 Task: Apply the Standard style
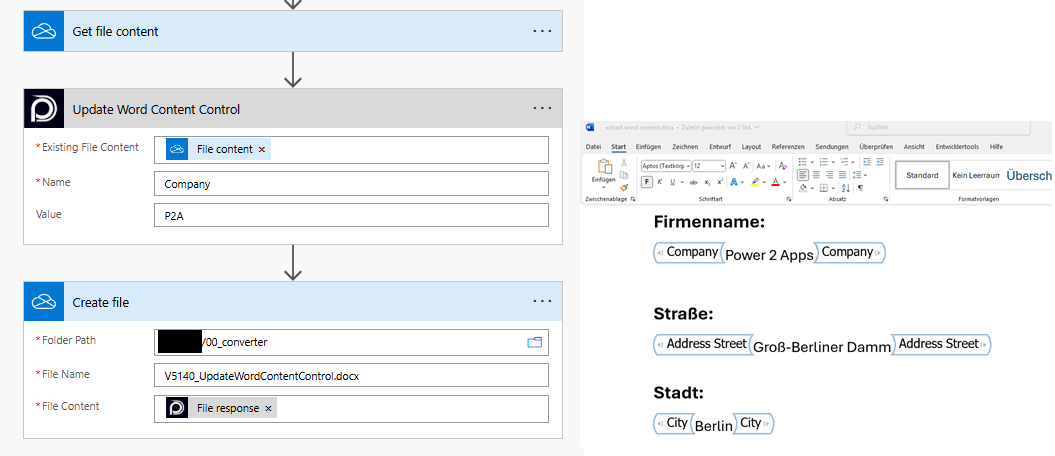pos(921,176)
